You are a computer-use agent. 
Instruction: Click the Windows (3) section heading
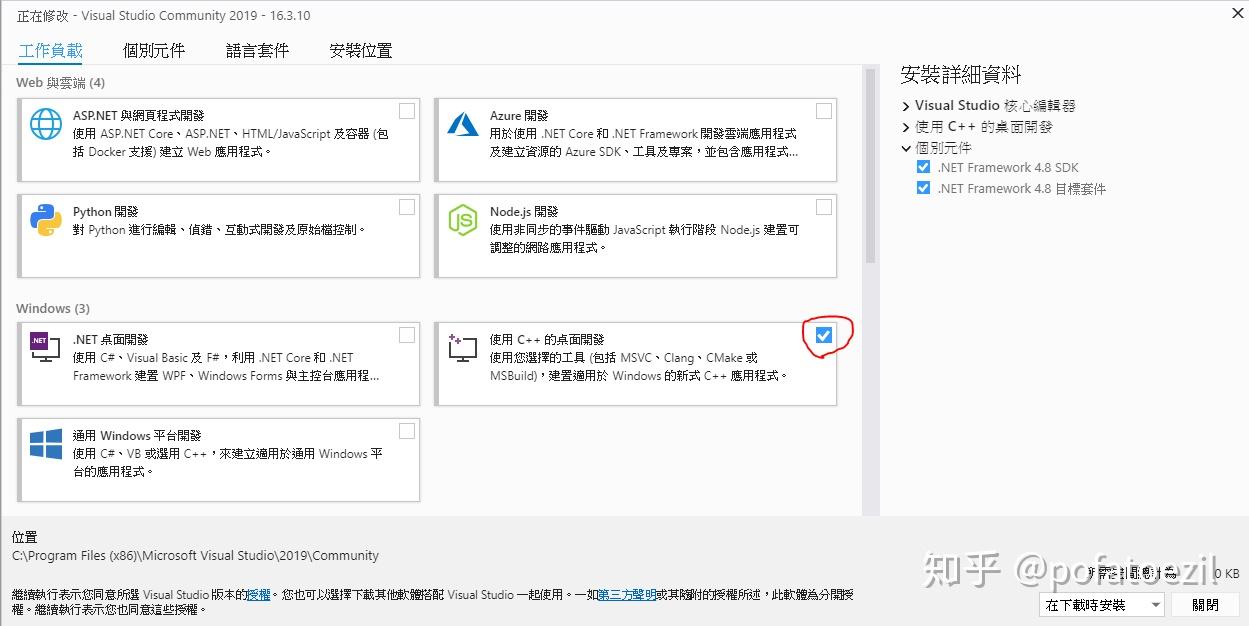coord(53,308)
